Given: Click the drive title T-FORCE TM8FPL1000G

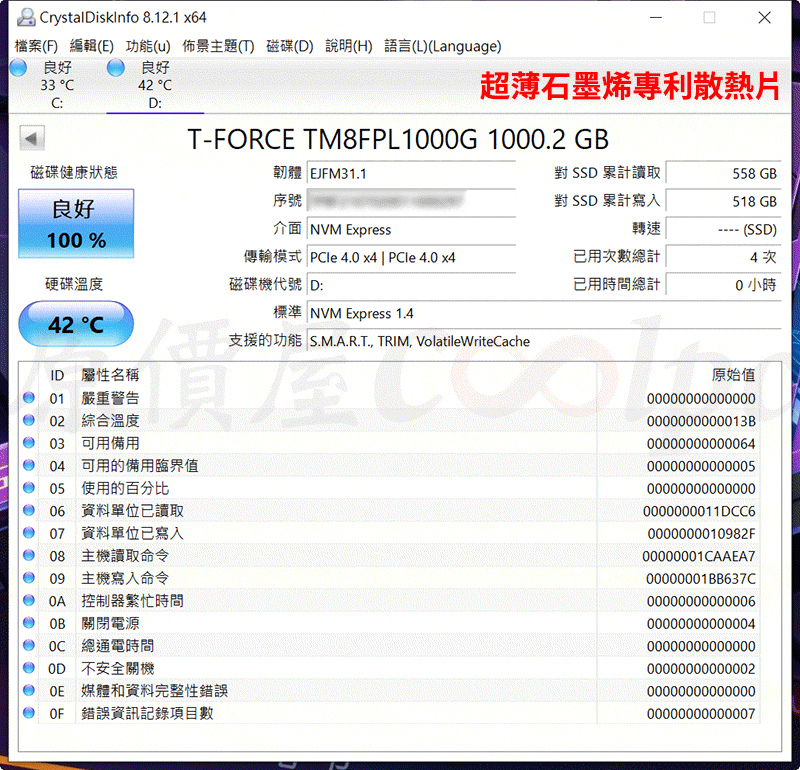Looking at the screenshot, I should coord(398,139).
